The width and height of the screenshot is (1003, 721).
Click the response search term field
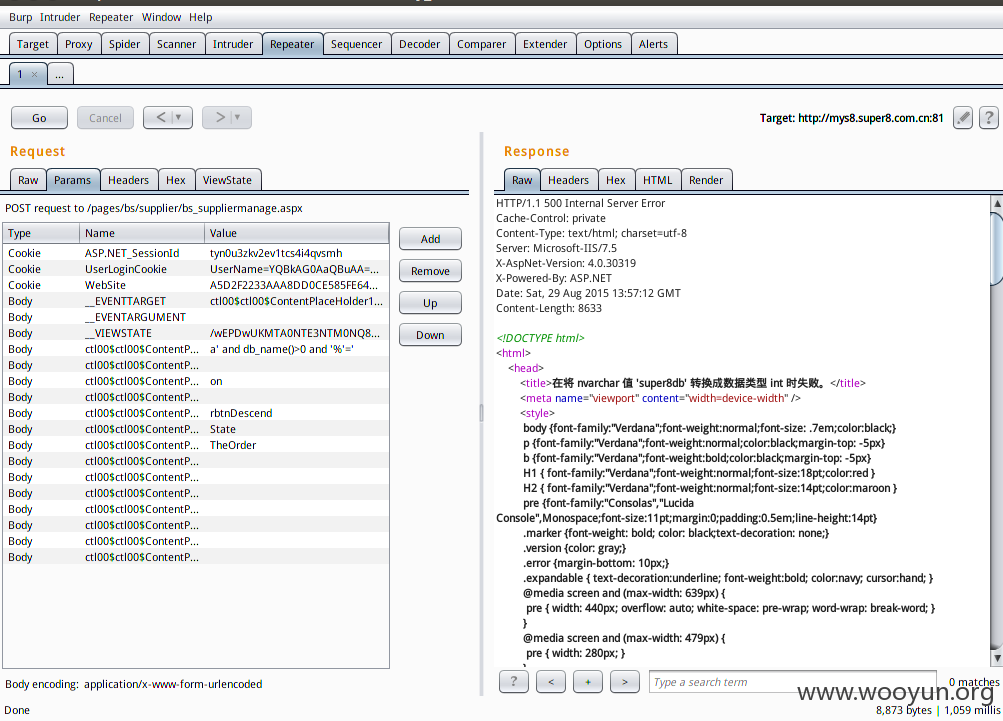tap(793, 682)
